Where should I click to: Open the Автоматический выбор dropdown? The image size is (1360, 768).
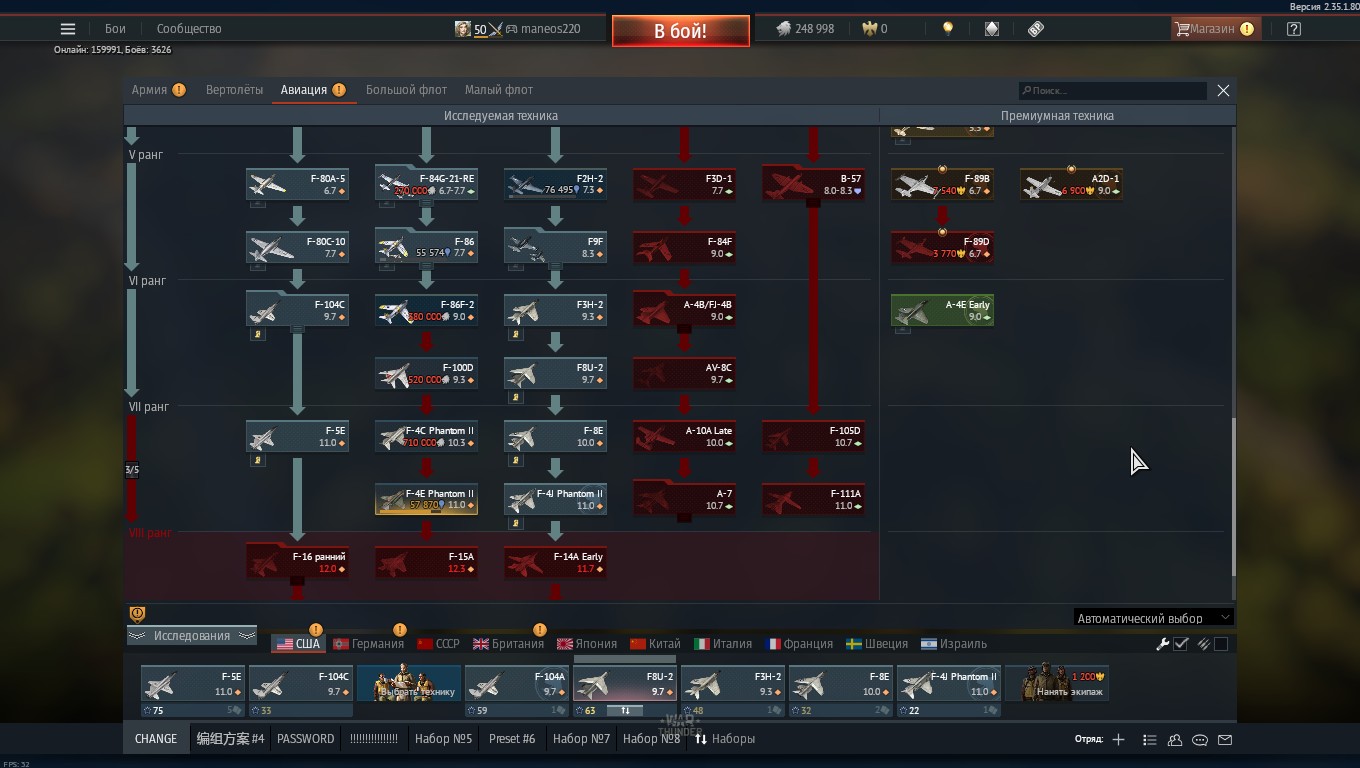click(x=1153, y=618)
